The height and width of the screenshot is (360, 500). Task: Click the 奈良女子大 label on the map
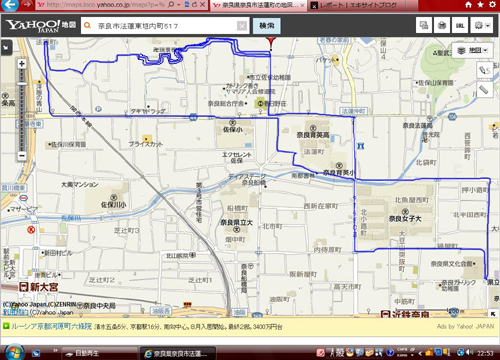[x=405, y=219]
